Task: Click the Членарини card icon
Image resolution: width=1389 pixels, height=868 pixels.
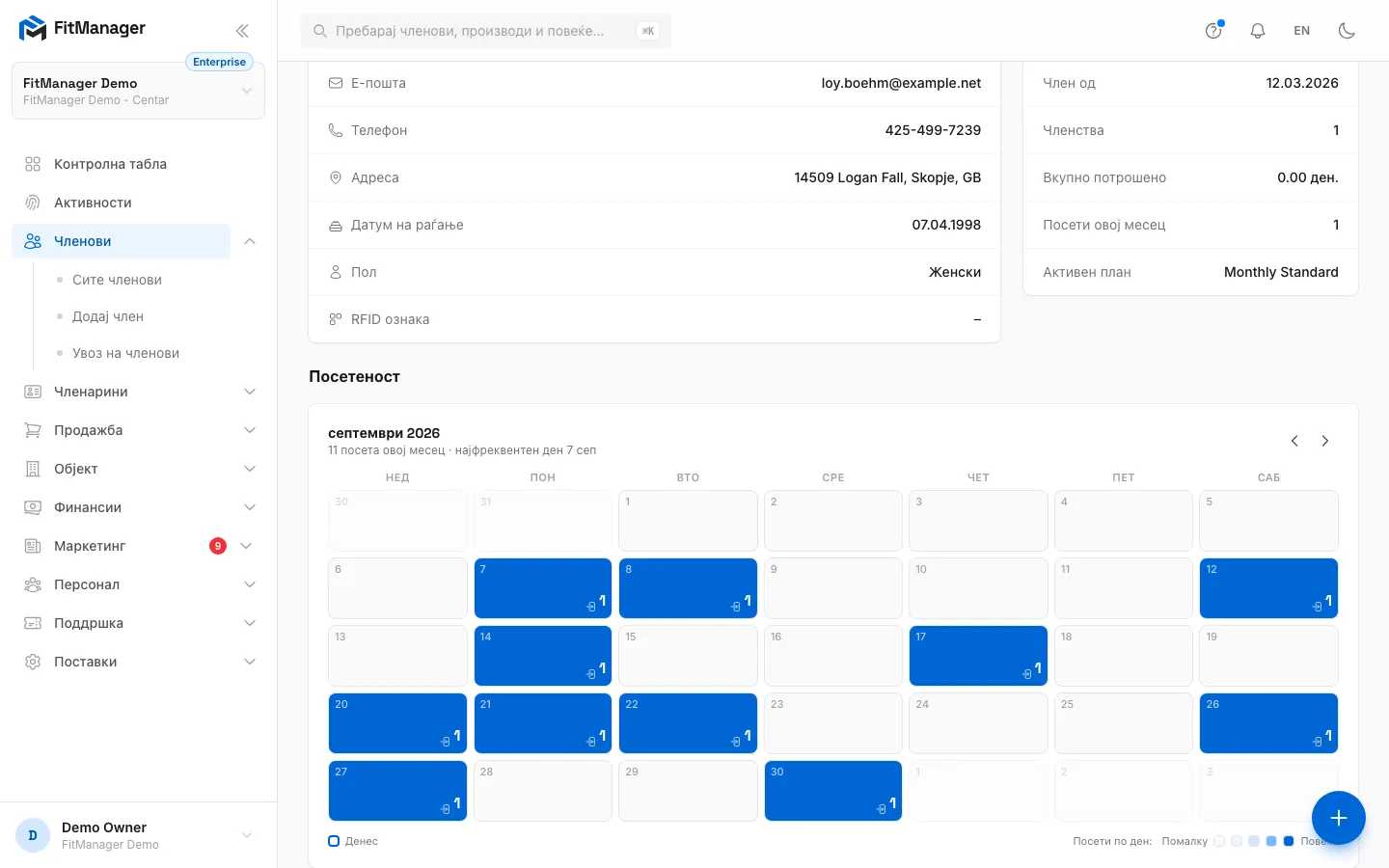Action: pos(33,392)
